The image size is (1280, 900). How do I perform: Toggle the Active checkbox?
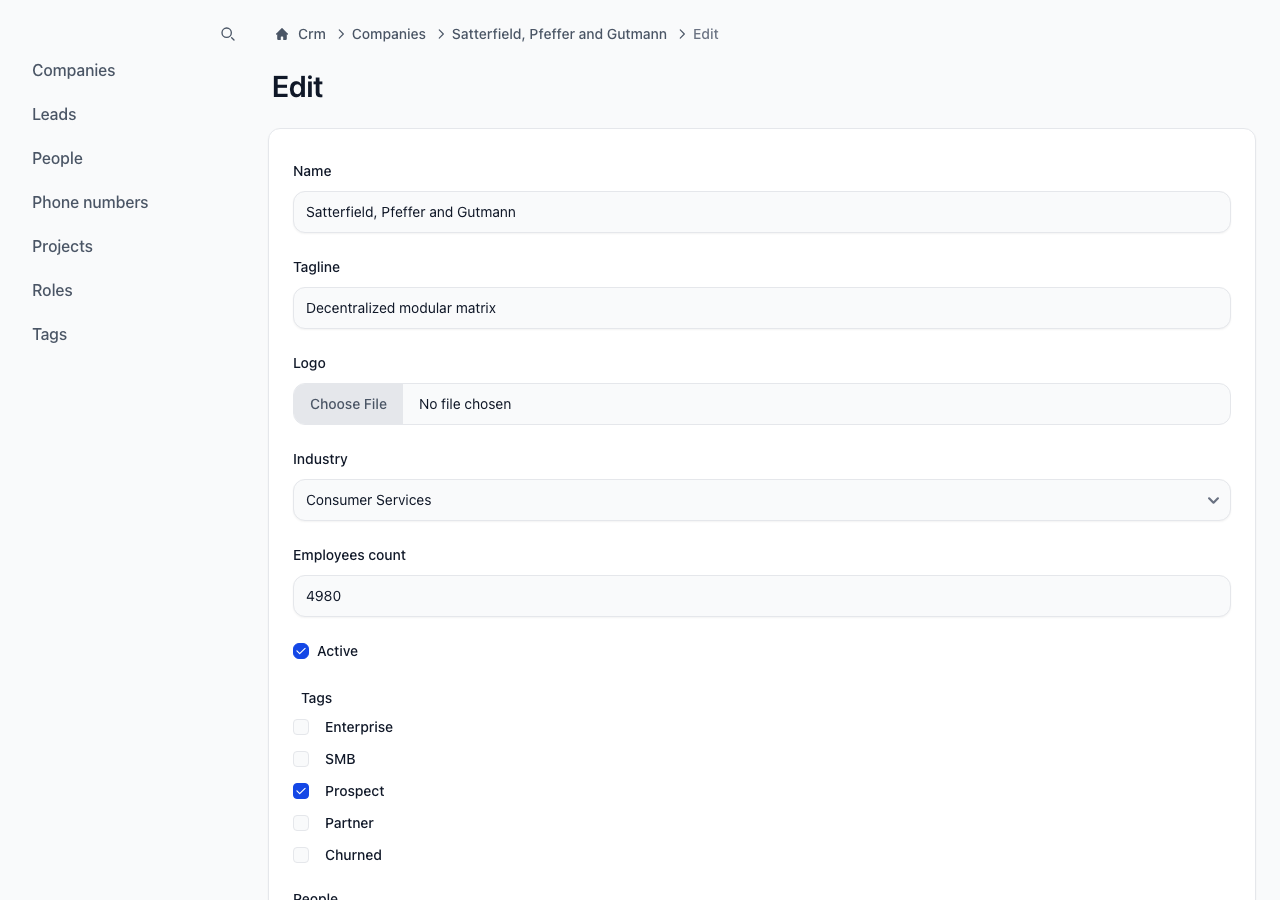click(301, 651)
